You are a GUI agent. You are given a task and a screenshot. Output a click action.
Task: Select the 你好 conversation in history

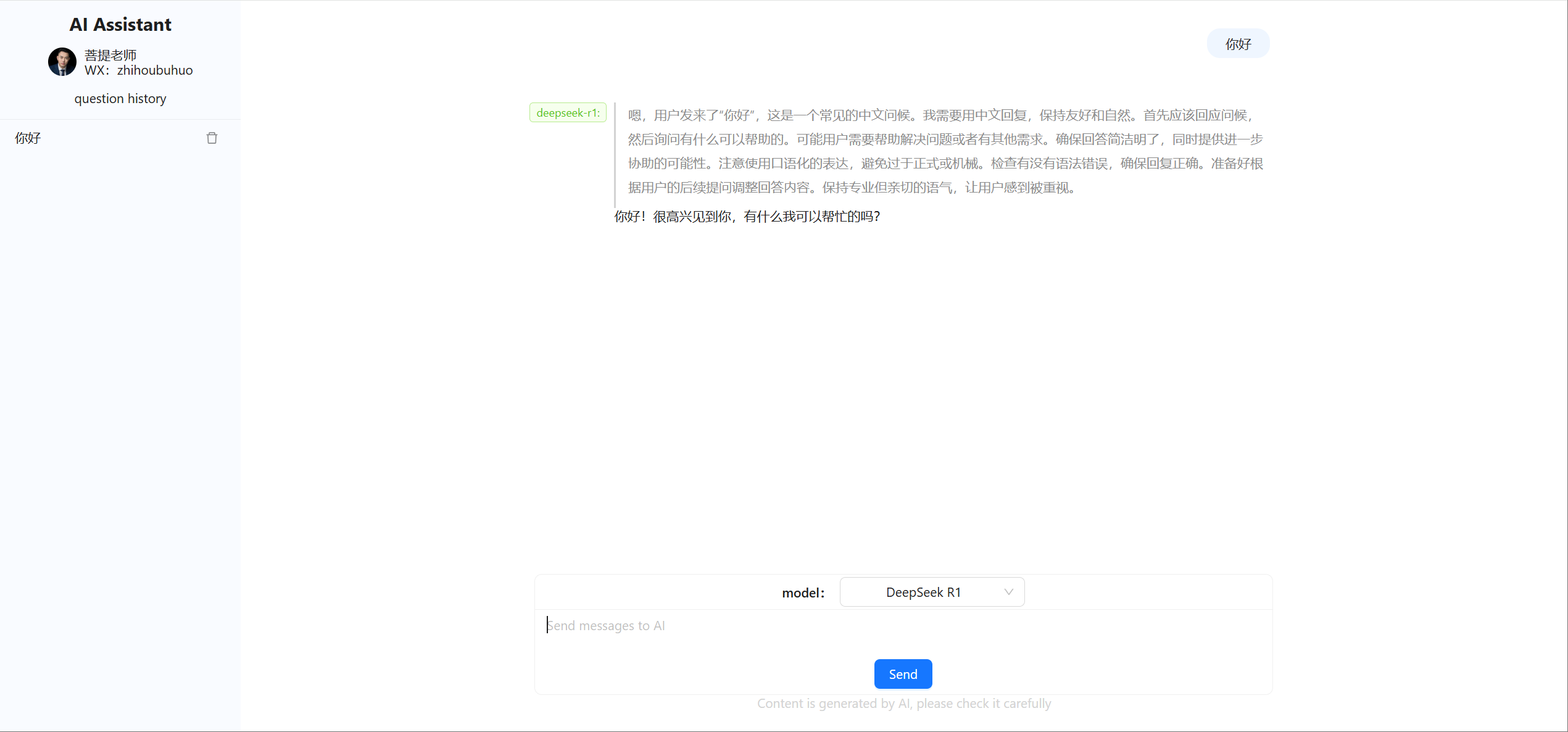tap(28, 138)
